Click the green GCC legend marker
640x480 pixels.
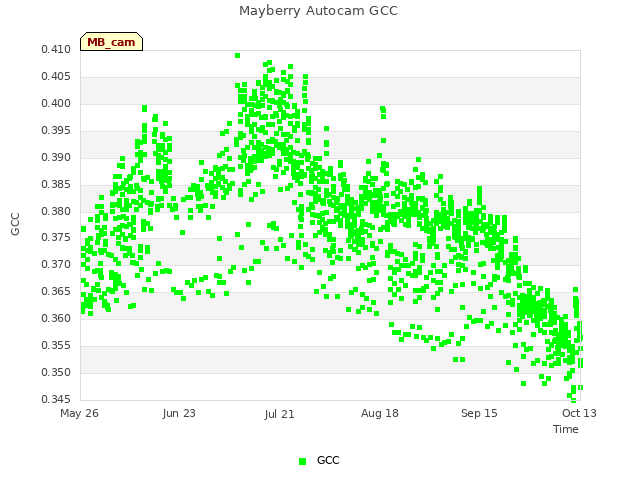302,461
